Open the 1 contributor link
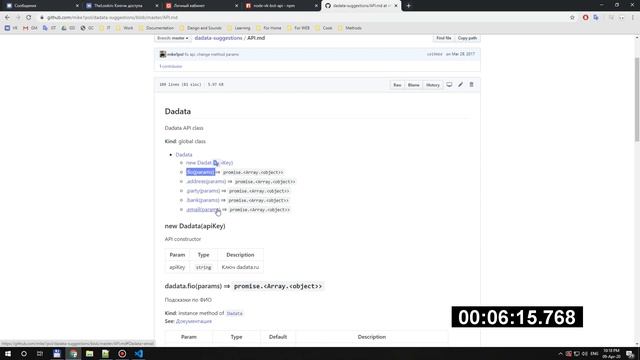 click(171, 66)
